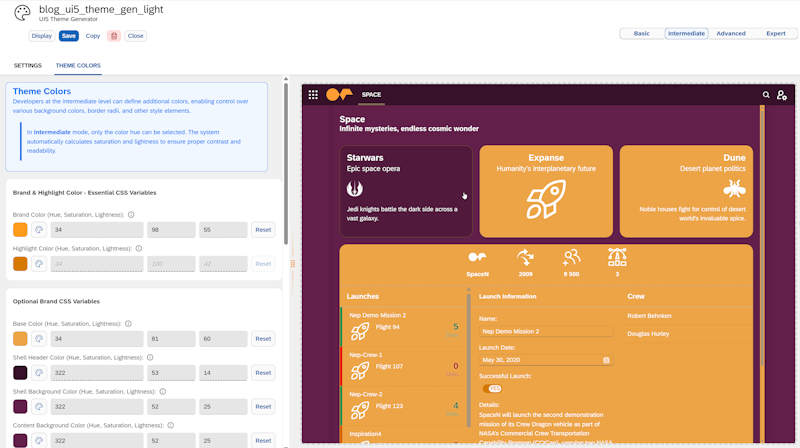The image size is (800, 448).
Task: Click the light orange Base Color swatch
Action: tap(20, 339)
